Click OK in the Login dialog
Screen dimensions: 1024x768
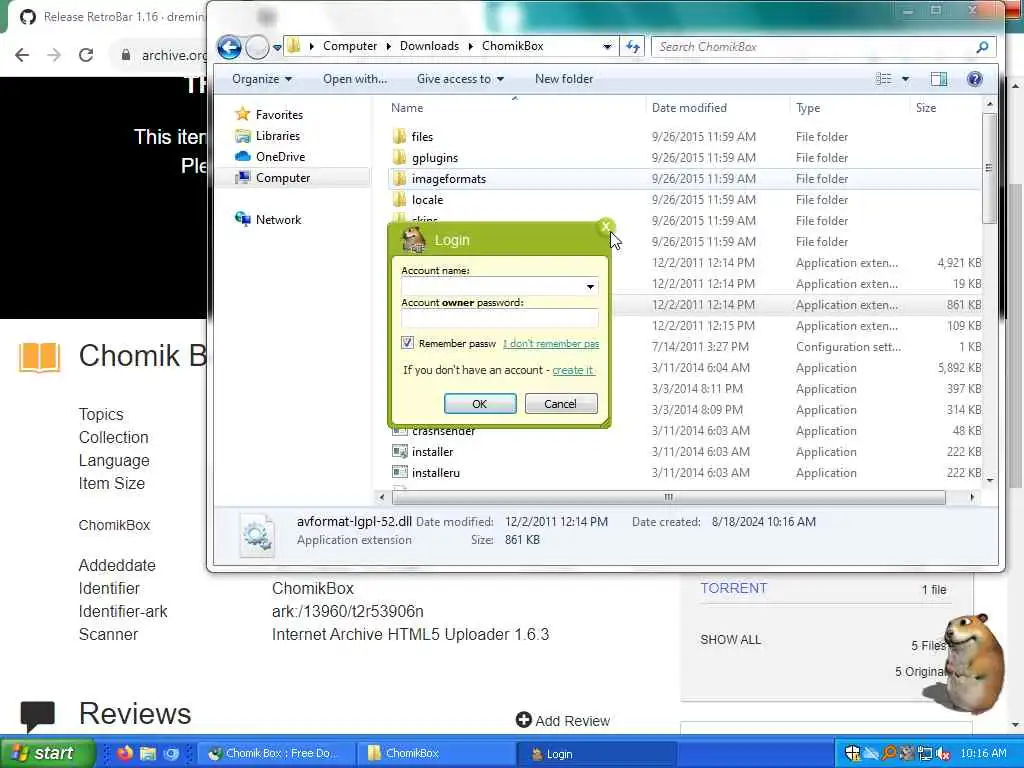point(480,404)
